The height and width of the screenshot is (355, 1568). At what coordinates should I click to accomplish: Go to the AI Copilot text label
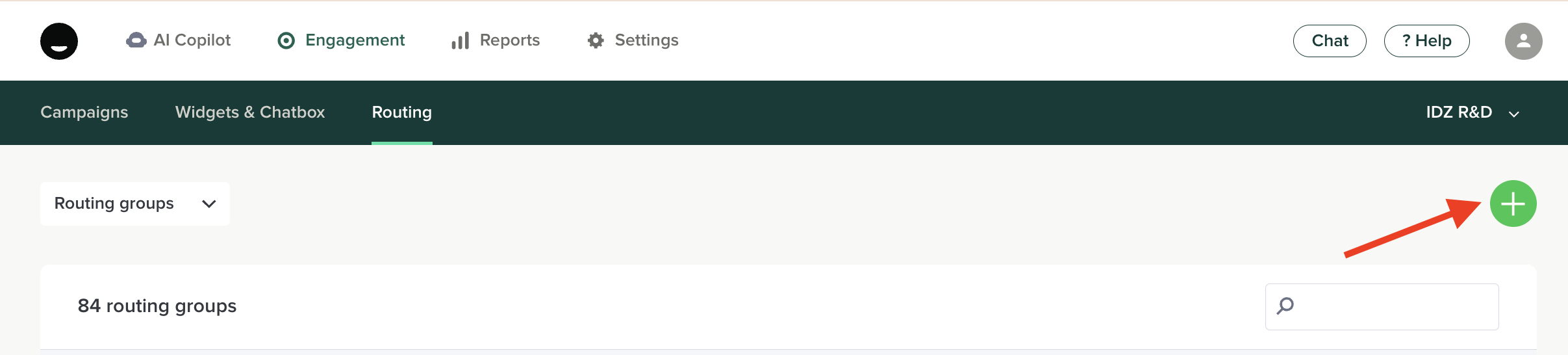click(x=192, y=40)
